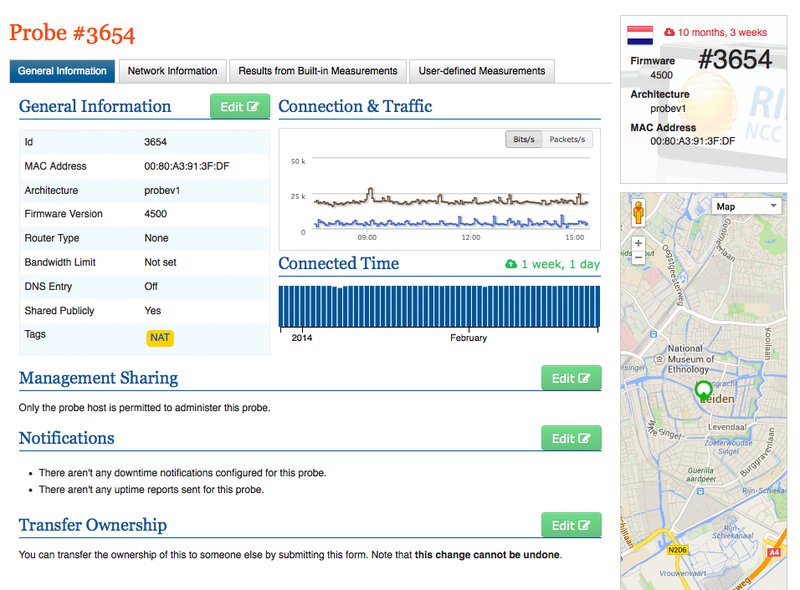This screenshot has width=800, height=590.
Task: Select the Pegman street view icon
Action: coord(638,211)
